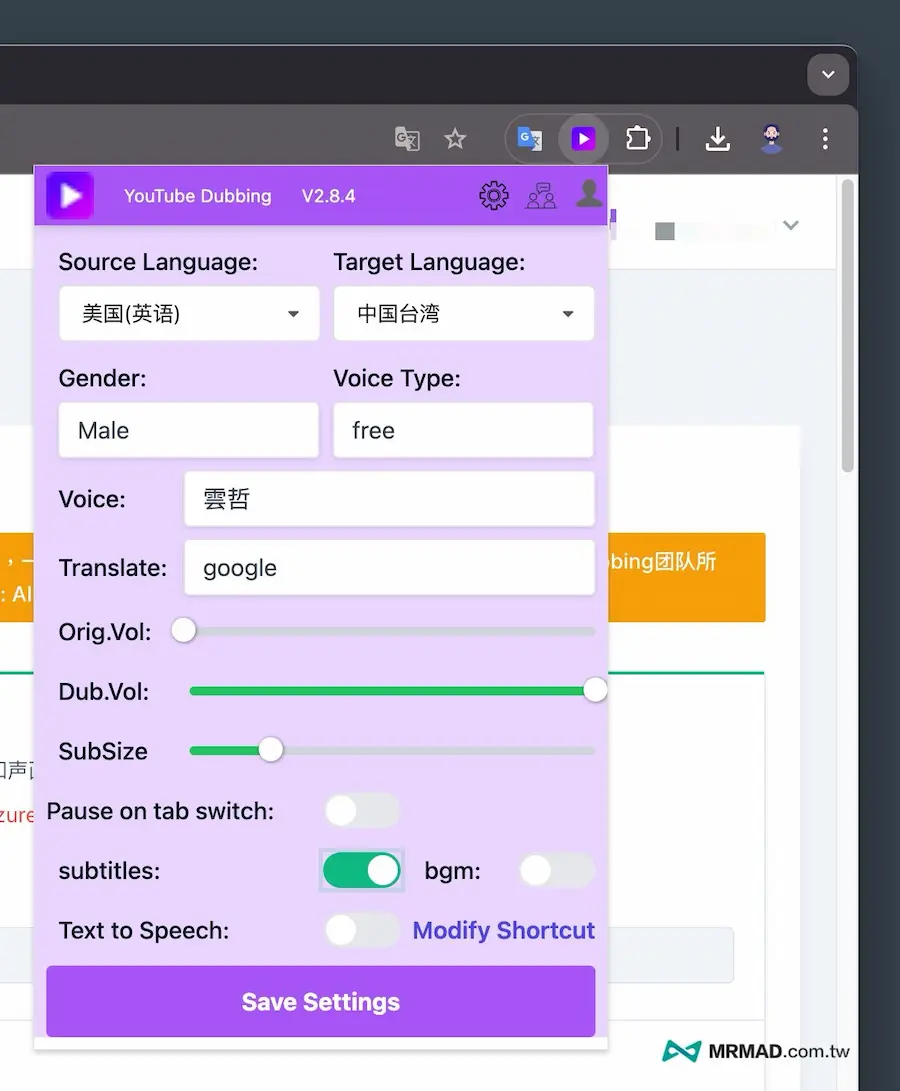Open the Extensions puzzle piece menu

637,139
